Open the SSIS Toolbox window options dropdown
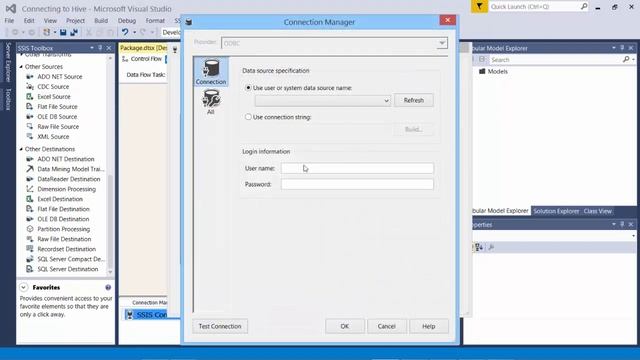The image size is (640, 360). coord(92,48)
